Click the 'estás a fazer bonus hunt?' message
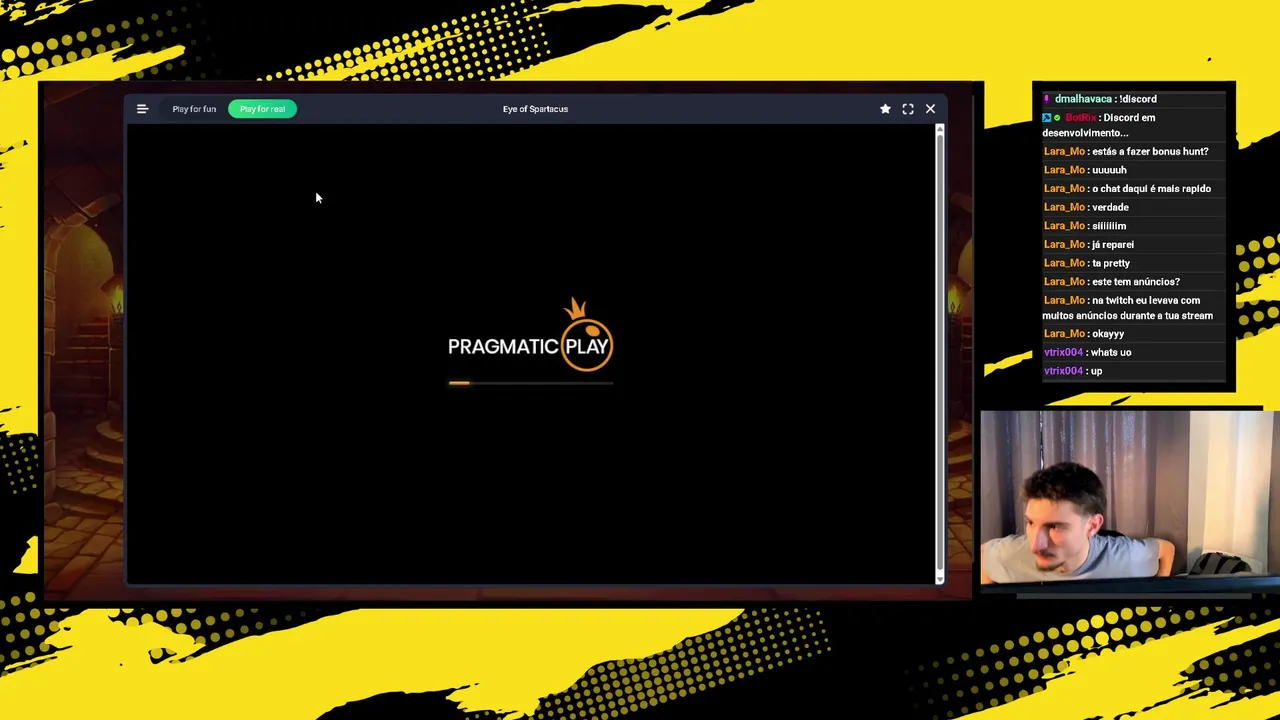Screen dimensions: 1280x720 (x=1150, y=151)
